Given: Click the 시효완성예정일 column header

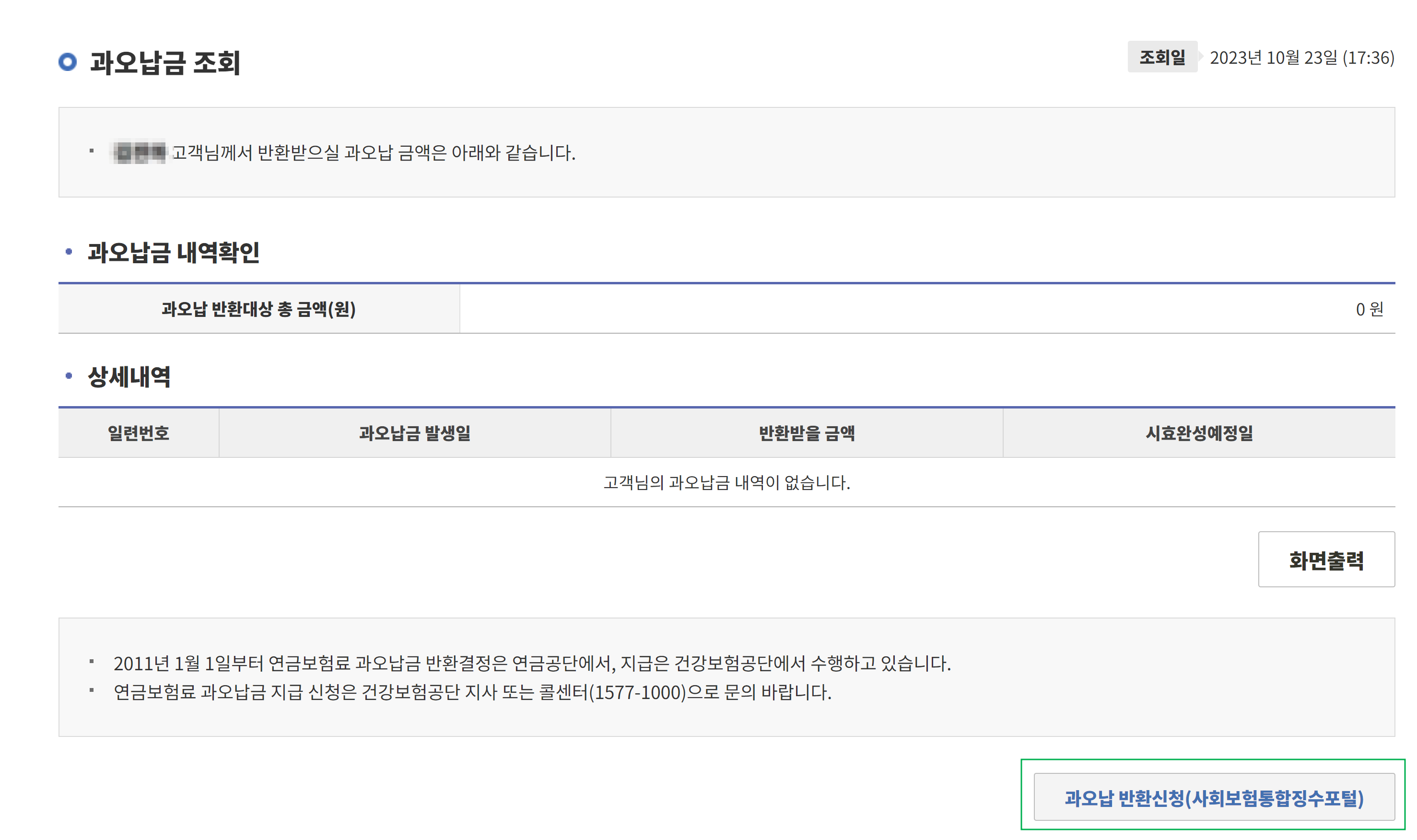Looking at the screenshot, I should point(1198,433).
